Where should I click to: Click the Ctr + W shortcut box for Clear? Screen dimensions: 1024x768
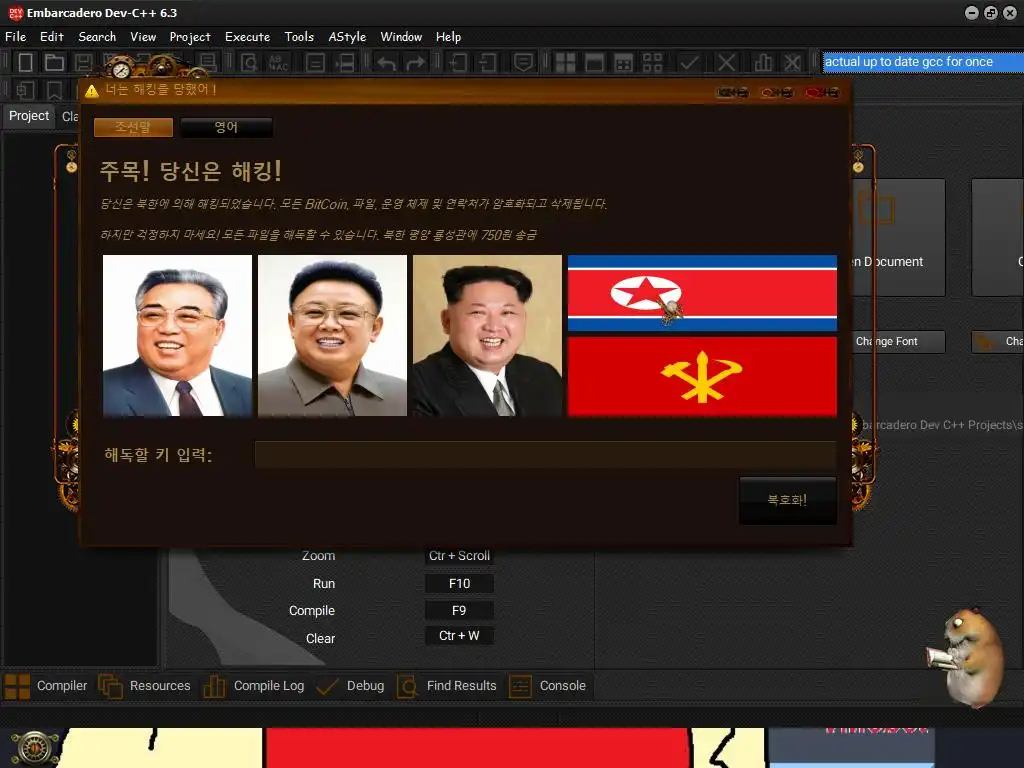pyautogui.click(x=459, y=636)
